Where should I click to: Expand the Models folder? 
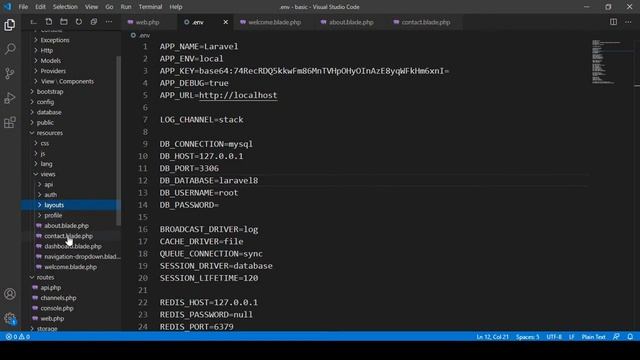click(51, 60)
